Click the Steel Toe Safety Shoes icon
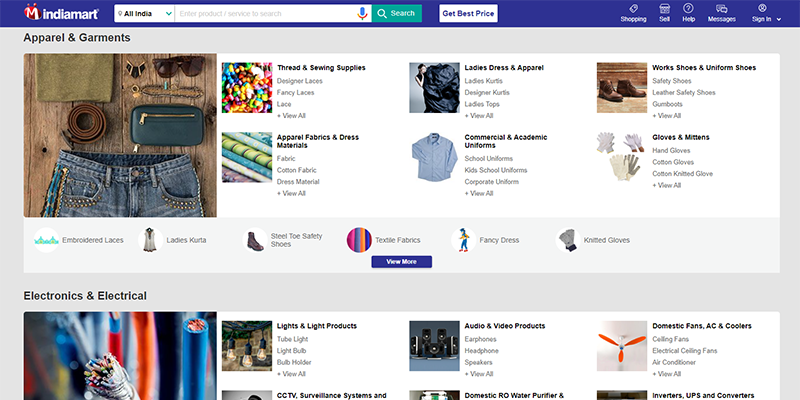 pyautogui.click(x=255, y=240)
